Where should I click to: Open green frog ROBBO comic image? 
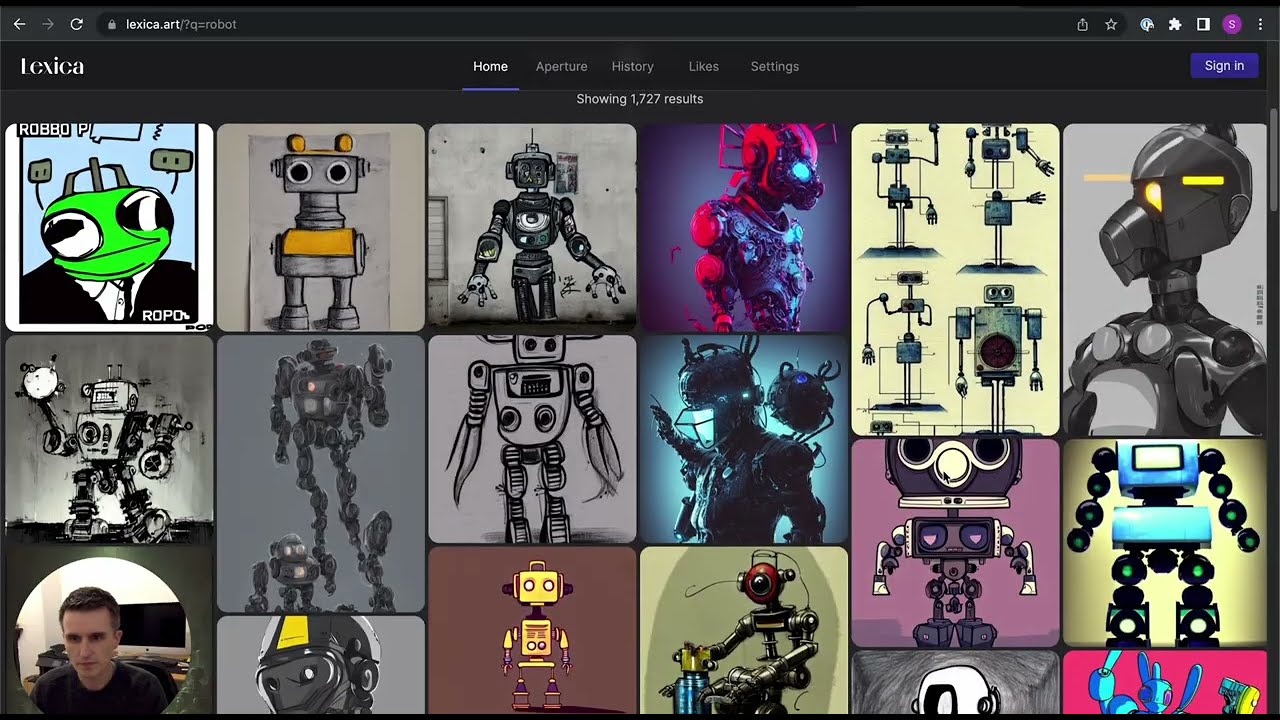pyautogui.click(x=109, y=227)
